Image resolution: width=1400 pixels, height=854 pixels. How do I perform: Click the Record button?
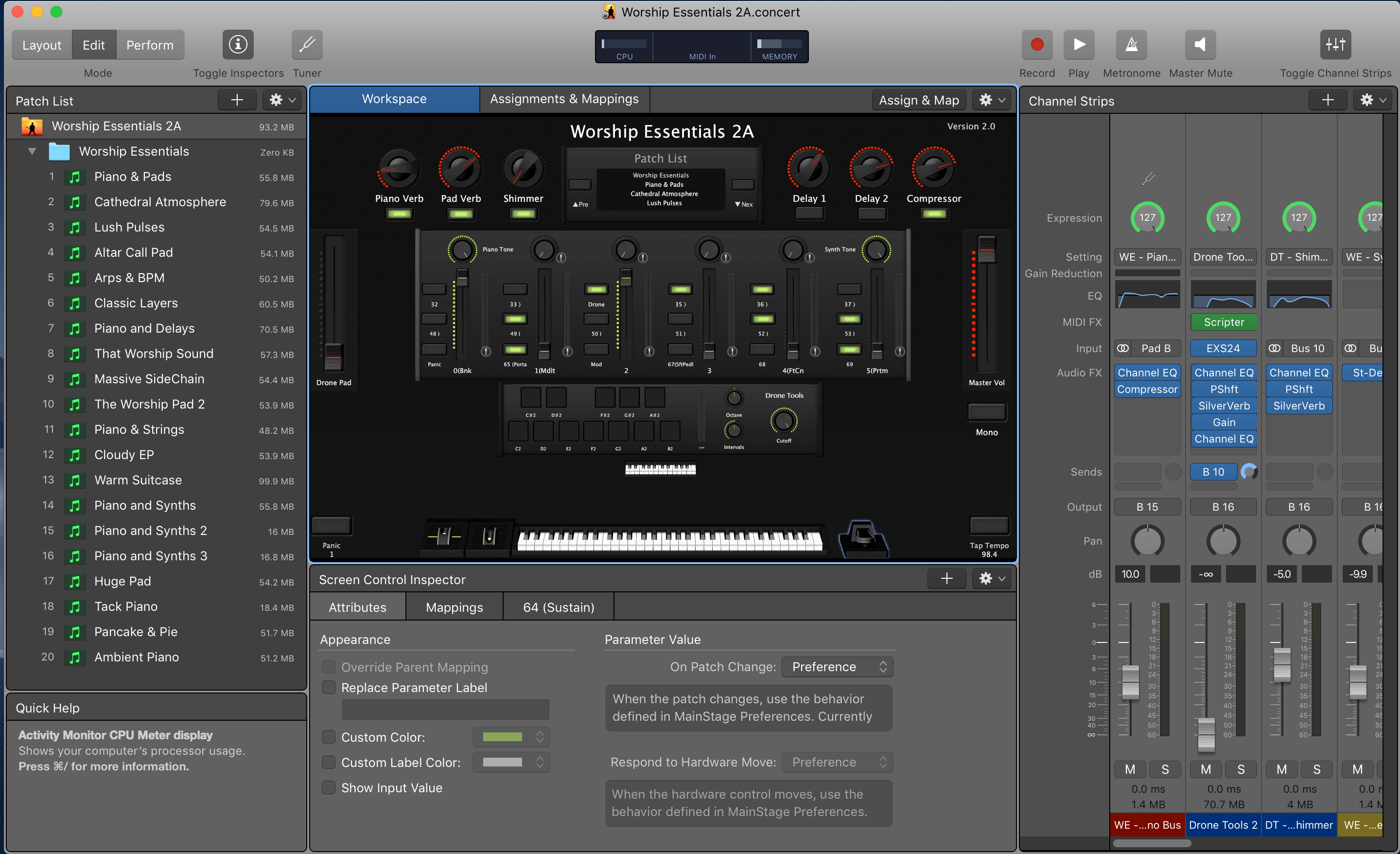pyautogui.click(x=1036, y=44)
